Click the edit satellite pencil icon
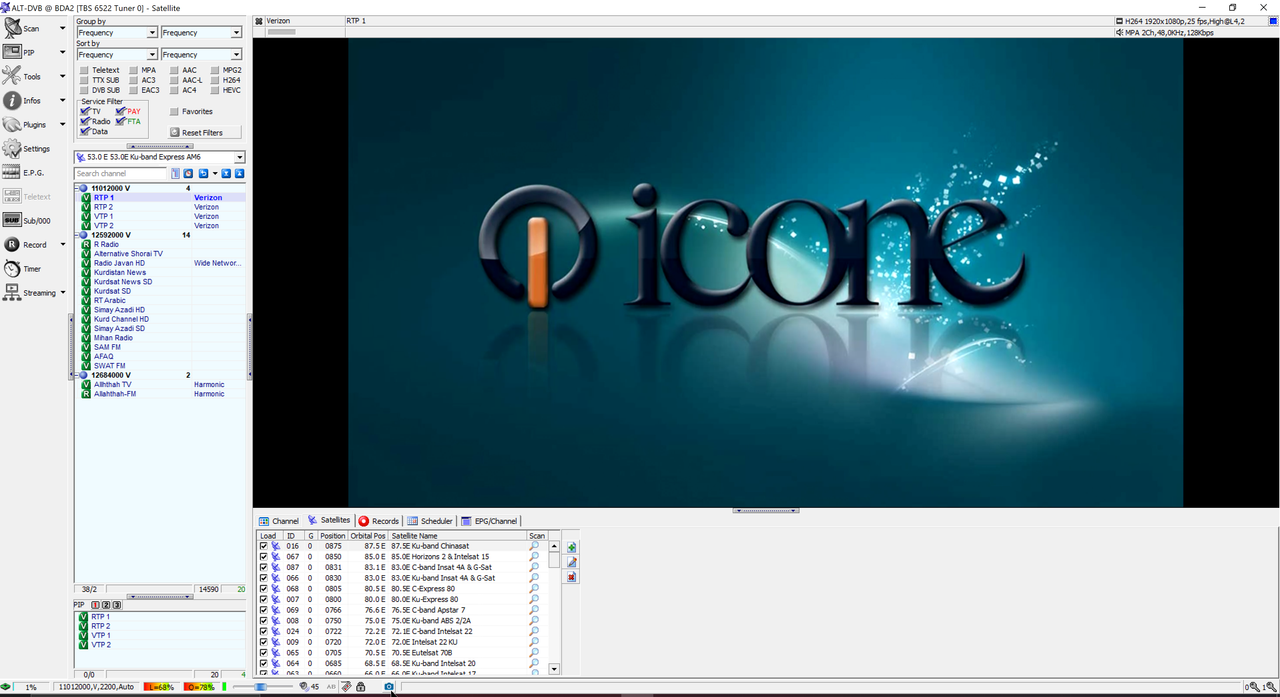 [x=572, y=562]
